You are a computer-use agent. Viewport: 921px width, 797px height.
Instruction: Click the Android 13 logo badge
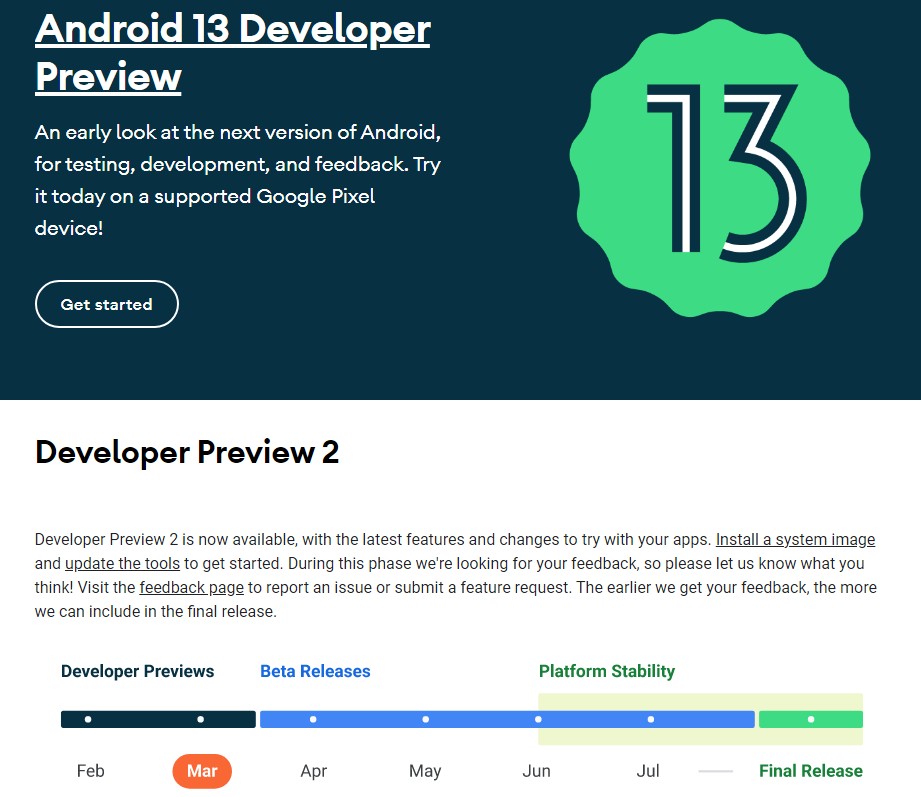pyautogui.click(x=714, y=165)
